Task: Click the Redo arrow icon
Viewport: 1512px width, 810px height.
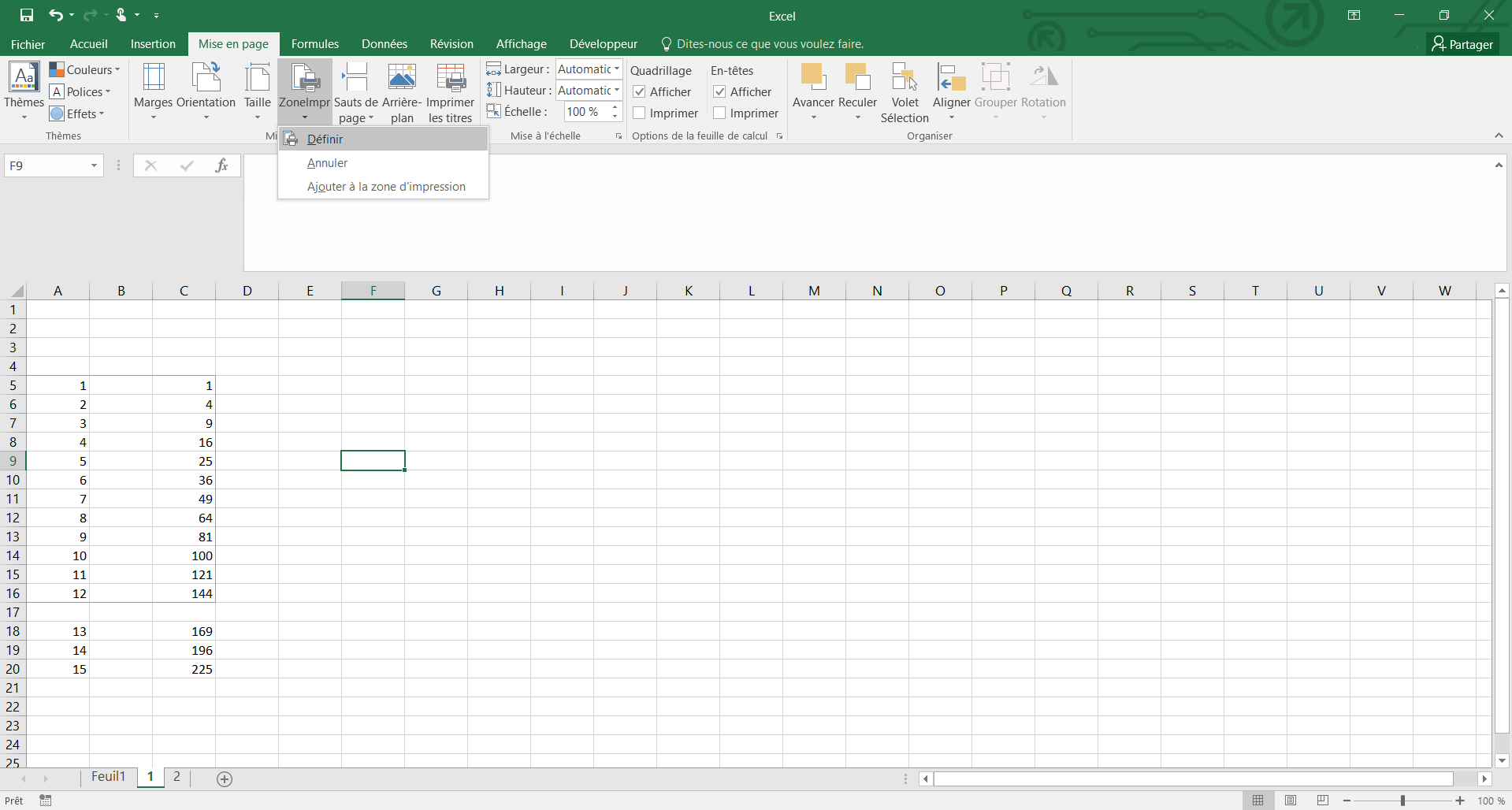Action: tap(90, 15)
